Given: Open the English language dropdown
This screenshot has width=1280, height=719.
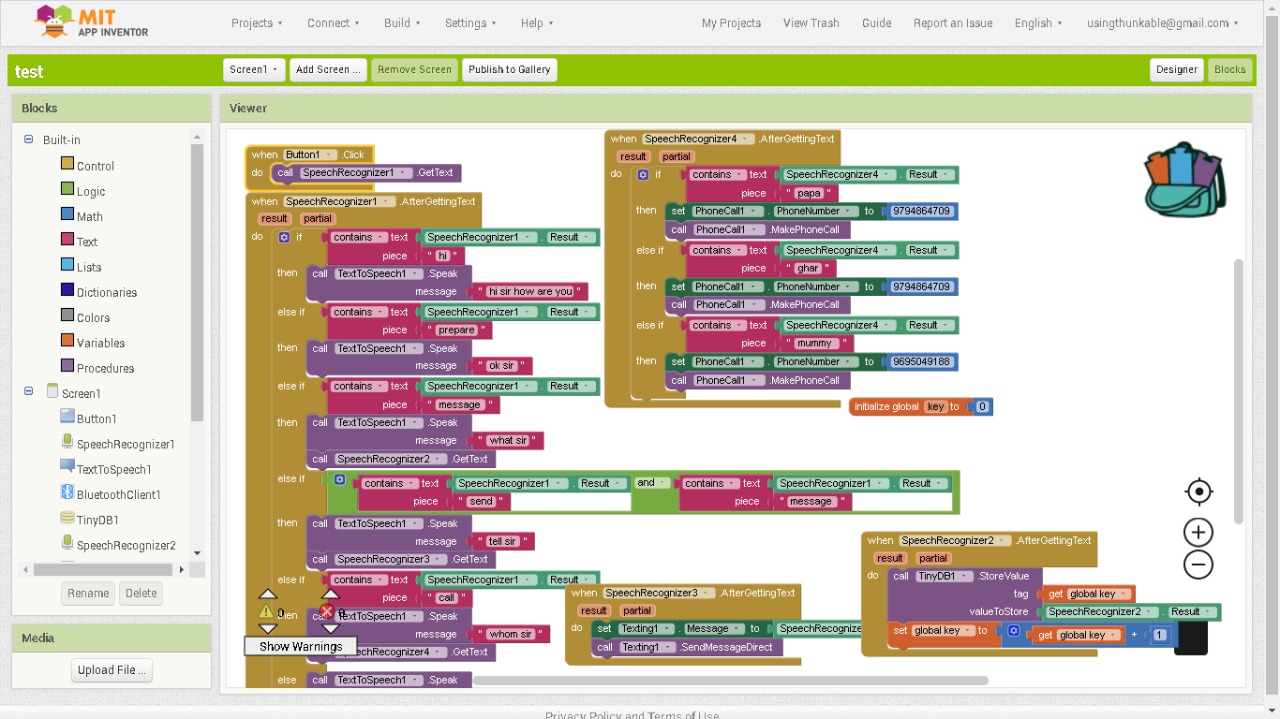Looking at the screenshot, I should pos(1037,22).
